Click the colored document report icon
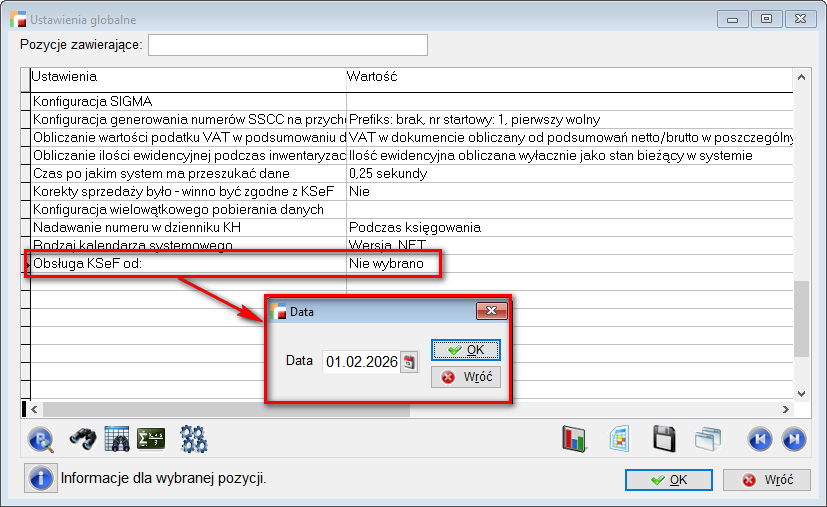The image size is (827, 507). click(619, 438)
